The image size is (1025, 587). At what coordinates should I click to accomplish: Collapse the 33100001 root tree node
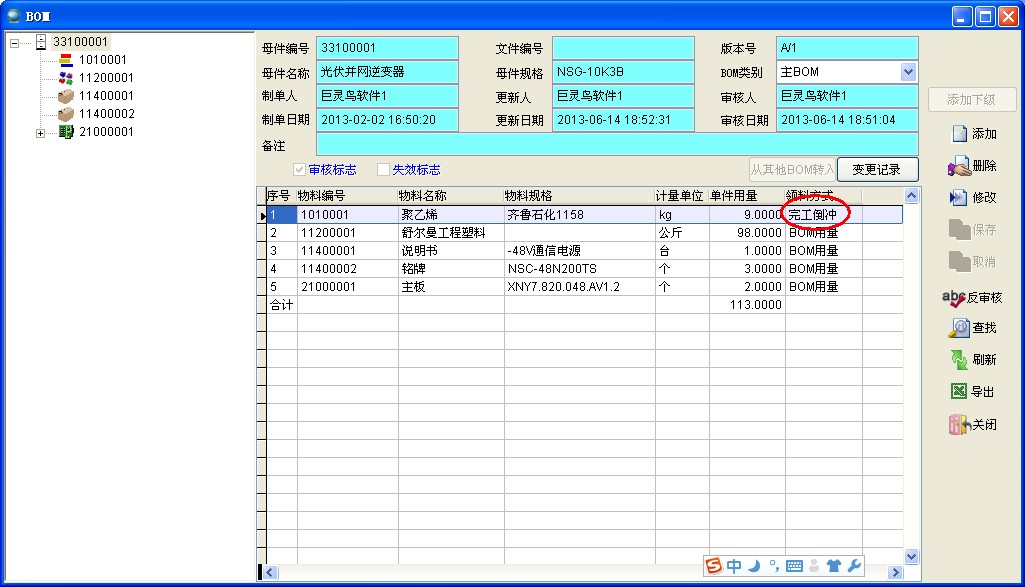coord(14,43)
